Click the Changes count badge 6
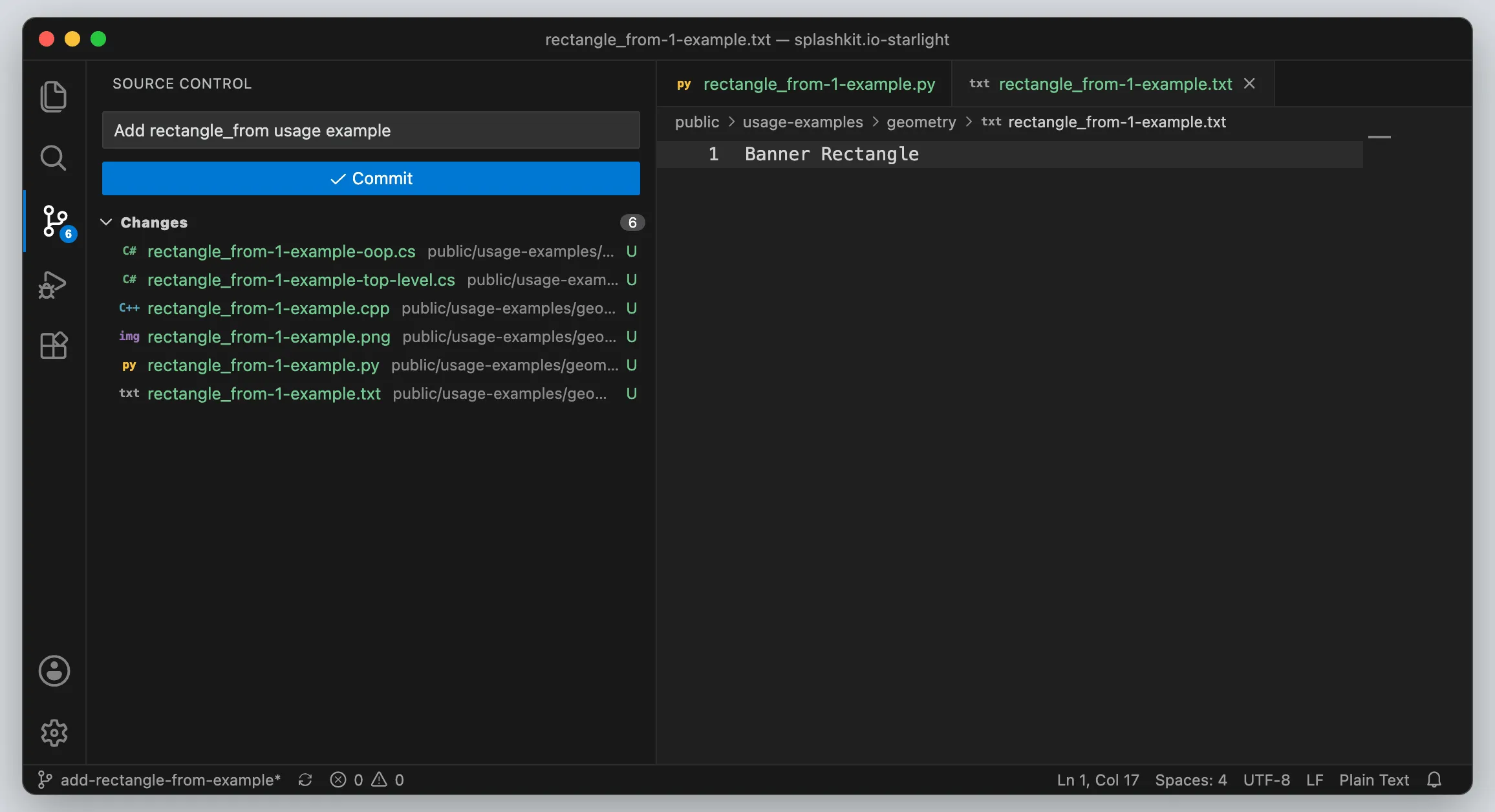The image size is (1495, 812). pyautogui.click(x=632, y=222)
